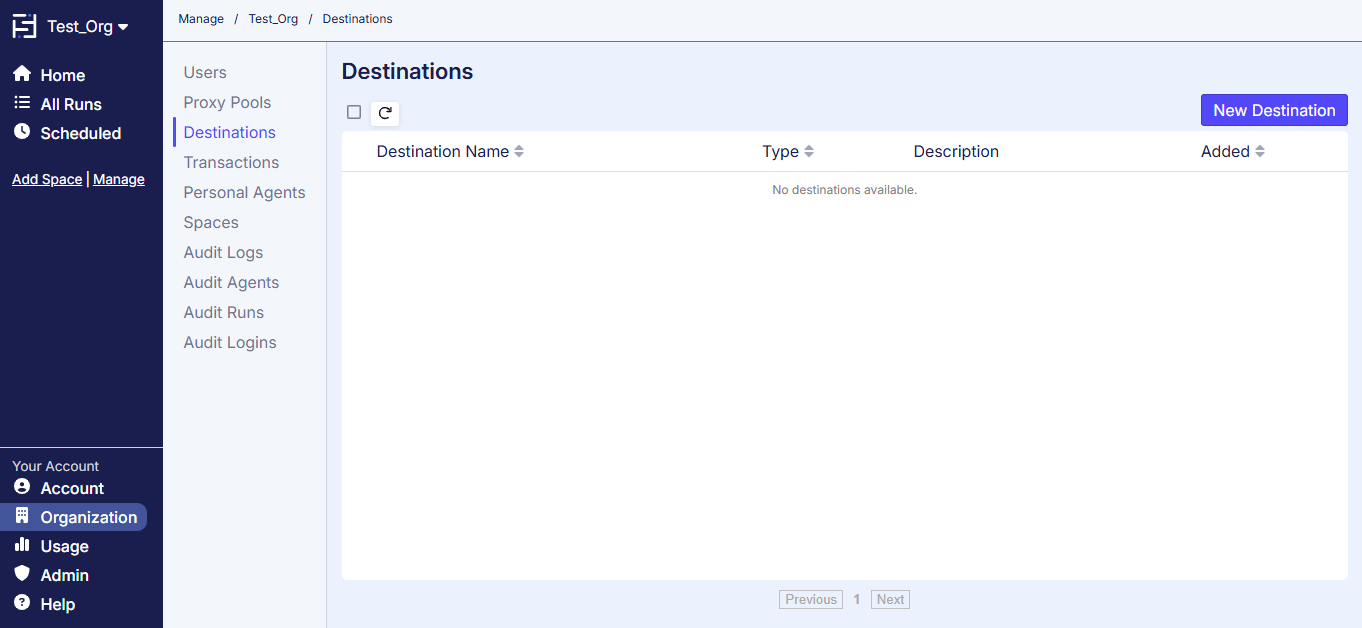The height and width of the screenshot is (628, 1362).
Task: Click the Next page button
Action: pos(890,600)
